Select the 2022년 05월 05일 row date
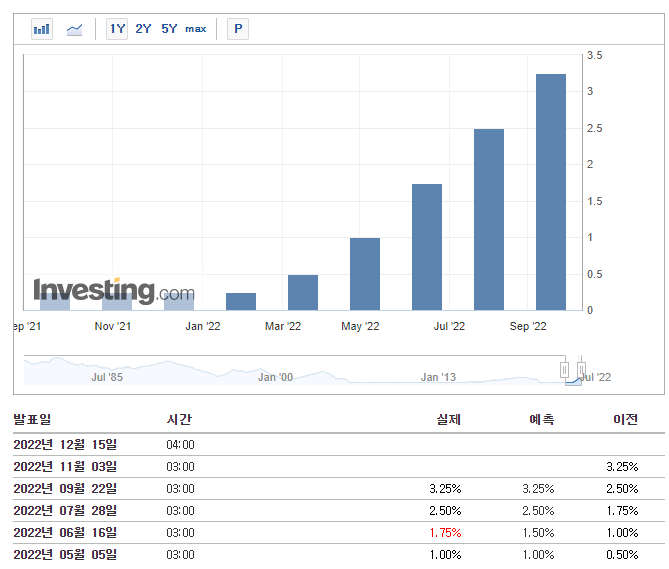Screen dimensions: 669x569 click(65, 554)
